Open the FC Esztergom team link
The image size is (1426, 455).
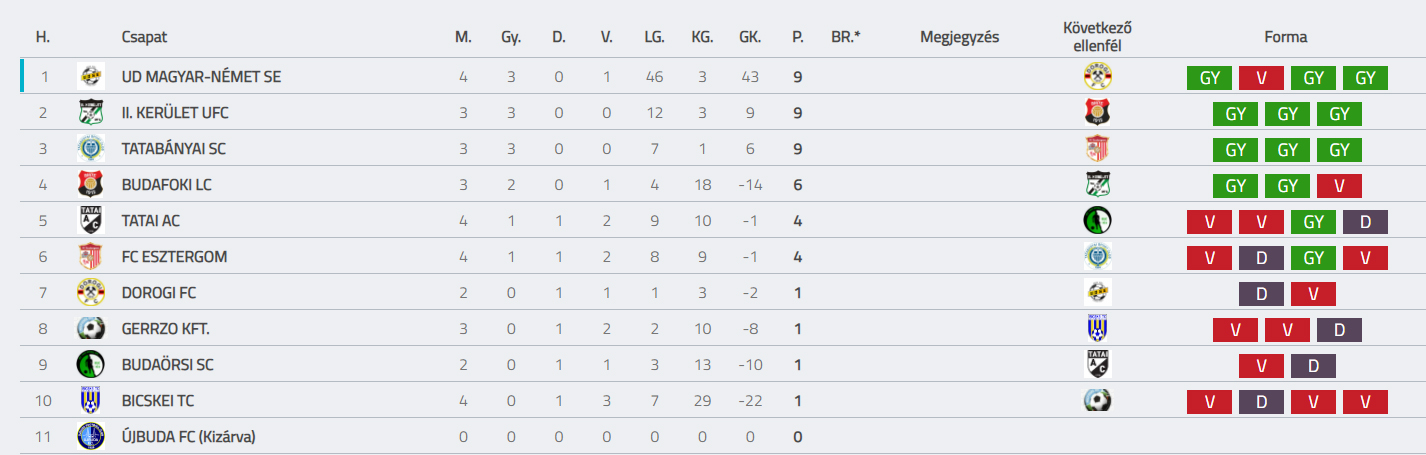(x=174, y=257)
